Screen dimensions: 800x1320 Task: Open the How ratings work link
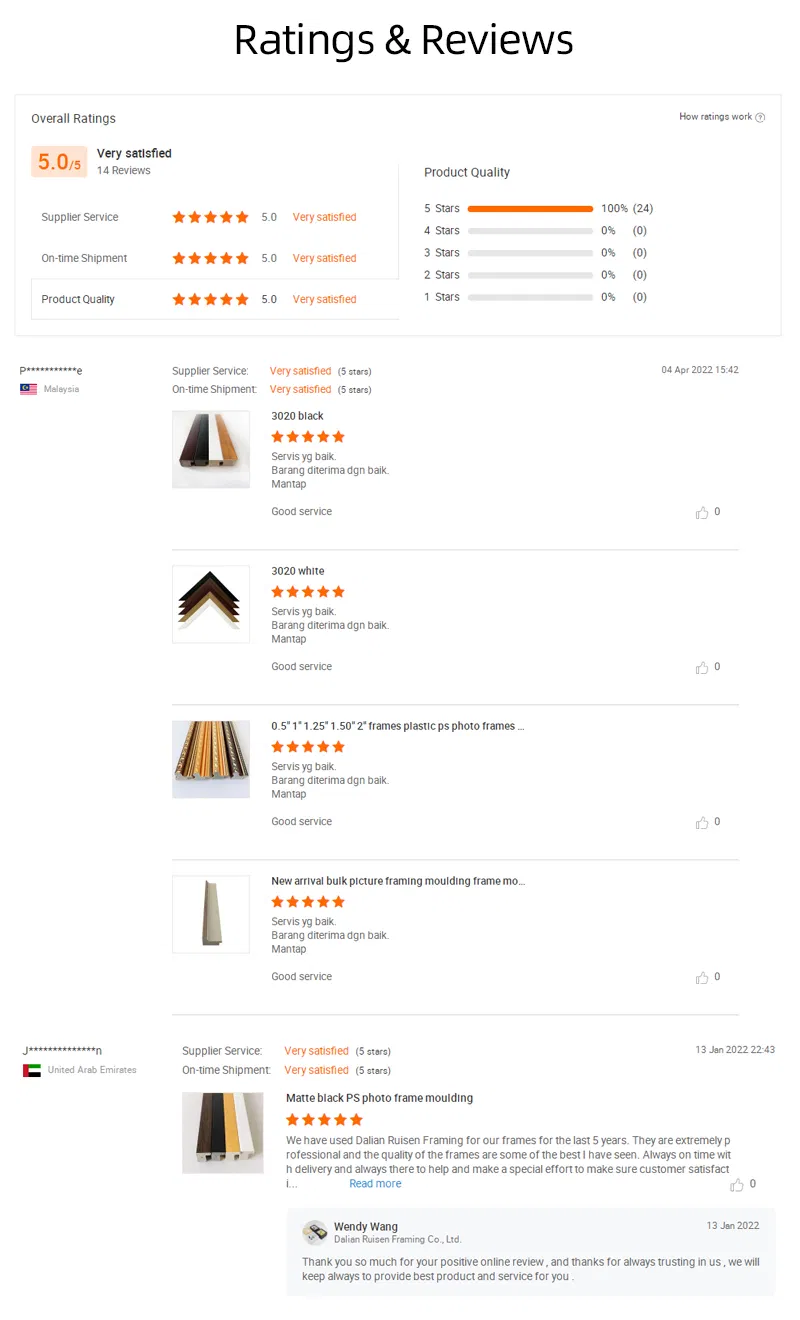[714, 116]
